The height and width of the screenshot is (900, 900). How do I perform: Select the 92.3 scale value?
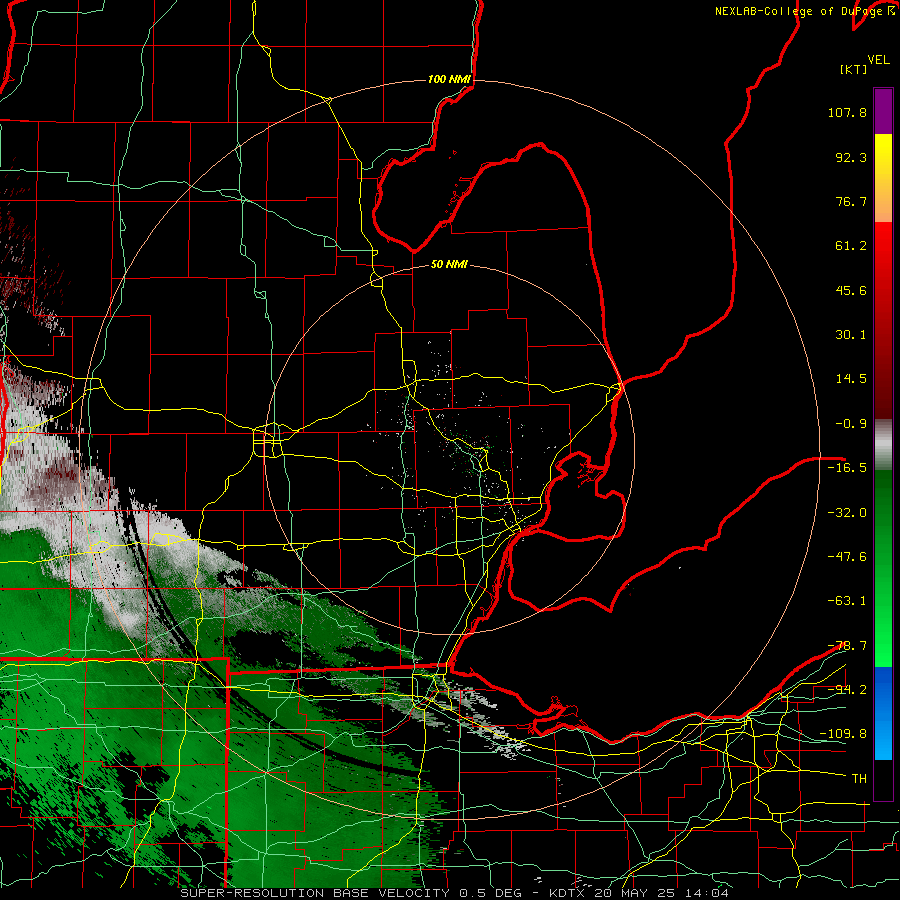[x=851, y=157]
